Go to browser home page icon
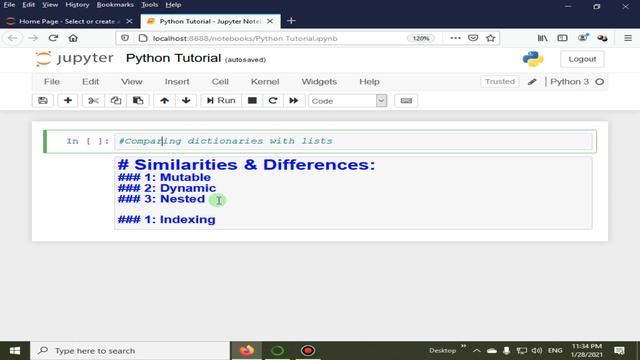This screenshot has width=640, height=360. 73,38
